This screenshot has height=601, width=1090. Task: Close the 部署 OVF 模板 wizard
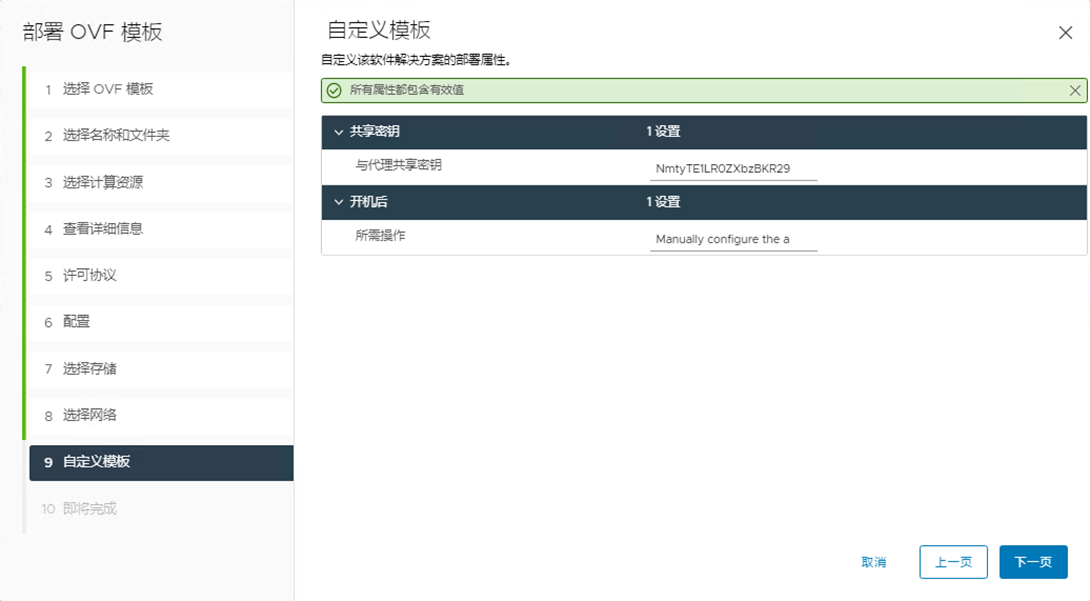click(x=1066, y=31)
